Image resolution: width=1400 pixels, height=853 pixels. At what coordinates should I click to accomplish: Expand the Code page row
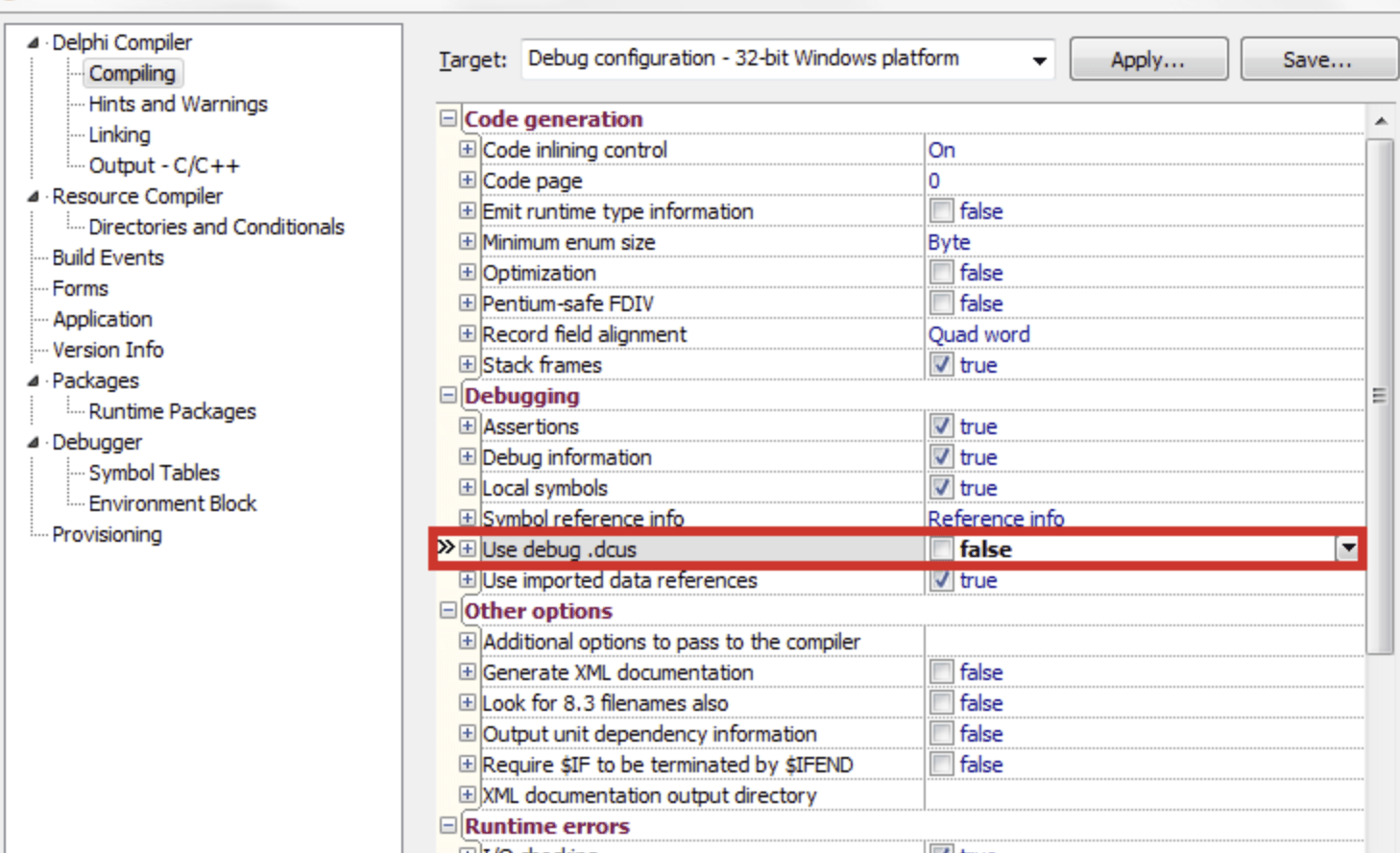468,180
